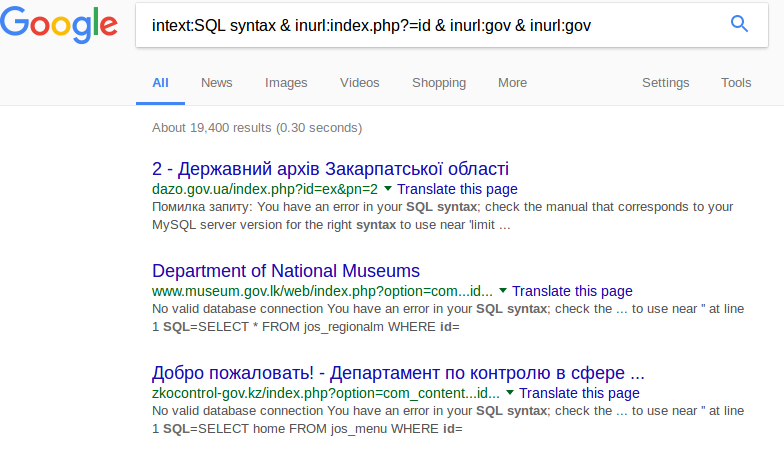
Task: Select the All results tab
Action: pos(160,82)
